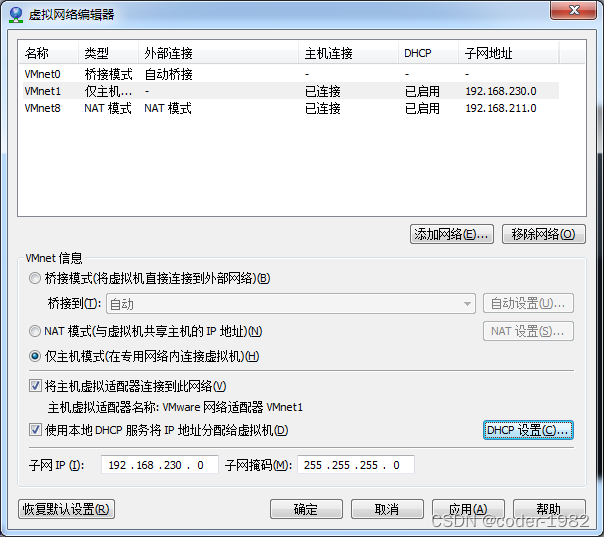
Task: Confirm with the 确定 button
Action: [x=306, y=509]
